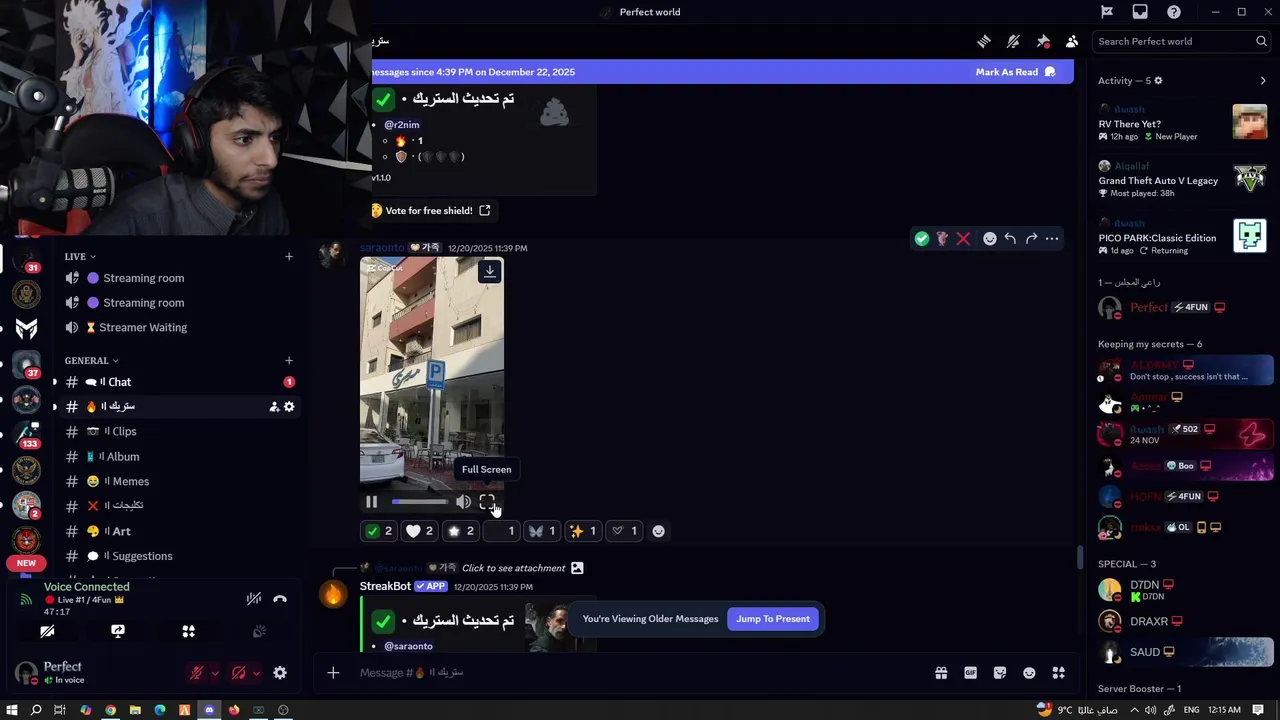Unmute the microphone

197,673
